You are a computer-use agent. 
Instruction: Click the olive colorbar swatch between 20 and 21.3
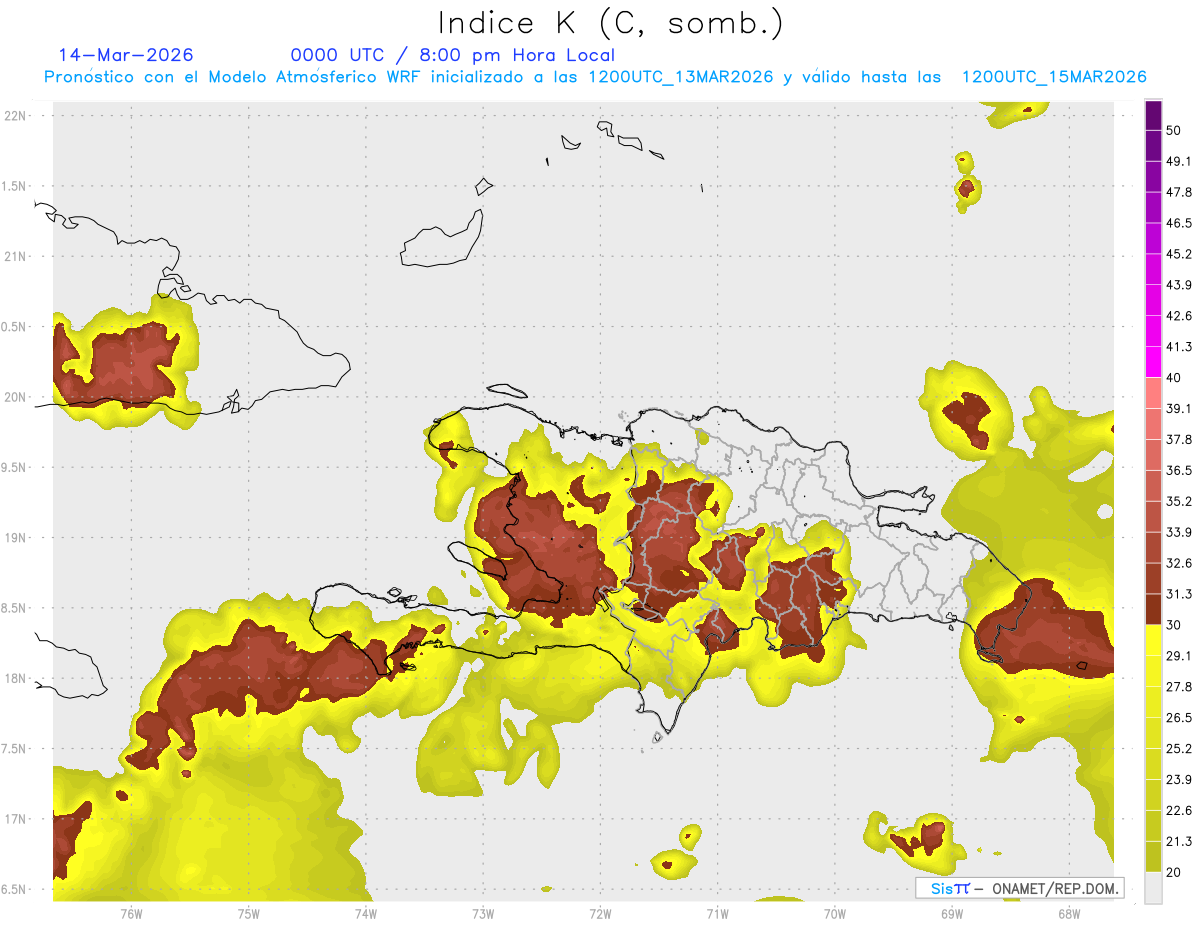point(1153,857)
